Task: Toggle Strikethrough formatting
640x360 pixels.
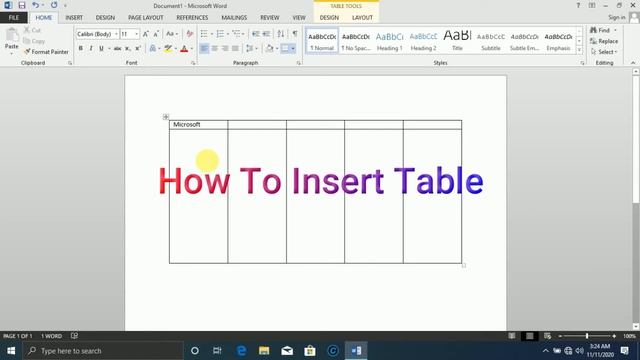Action: tap(118, 49)
